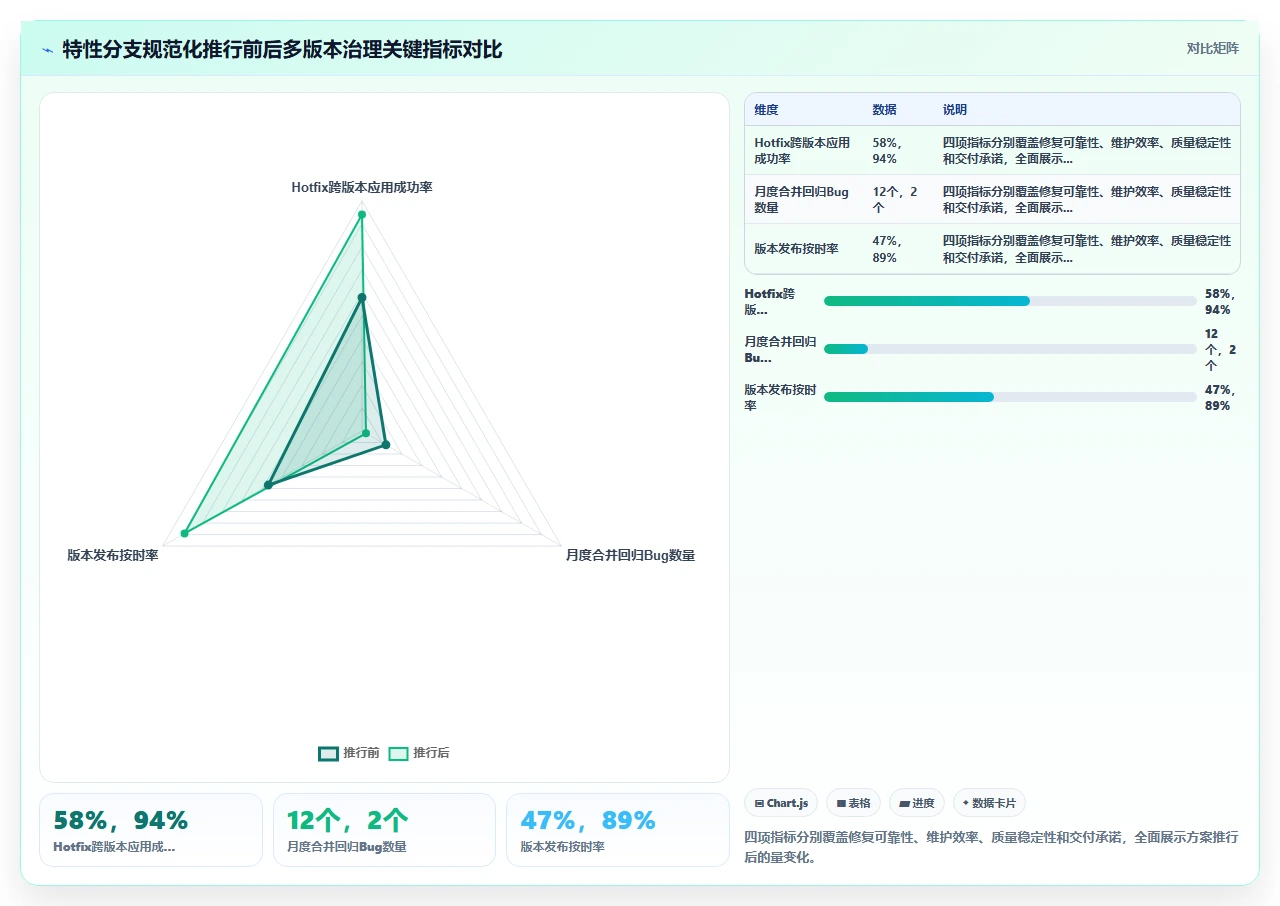Click radar axis label 版本发布按时率

point(113,555)
